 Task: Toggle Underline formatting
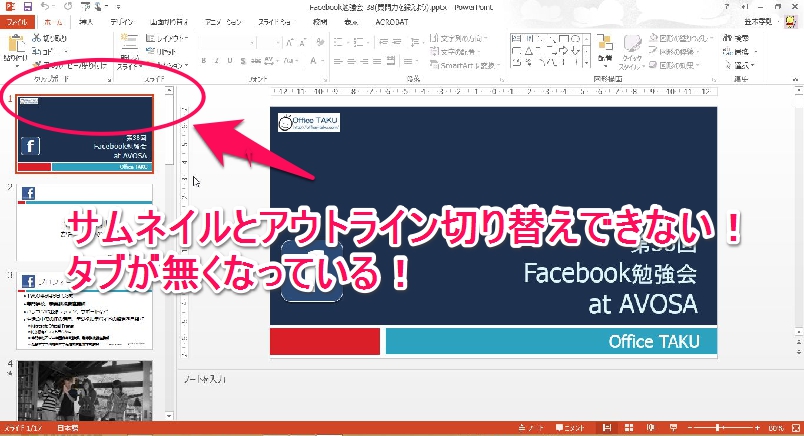[230, 61]
